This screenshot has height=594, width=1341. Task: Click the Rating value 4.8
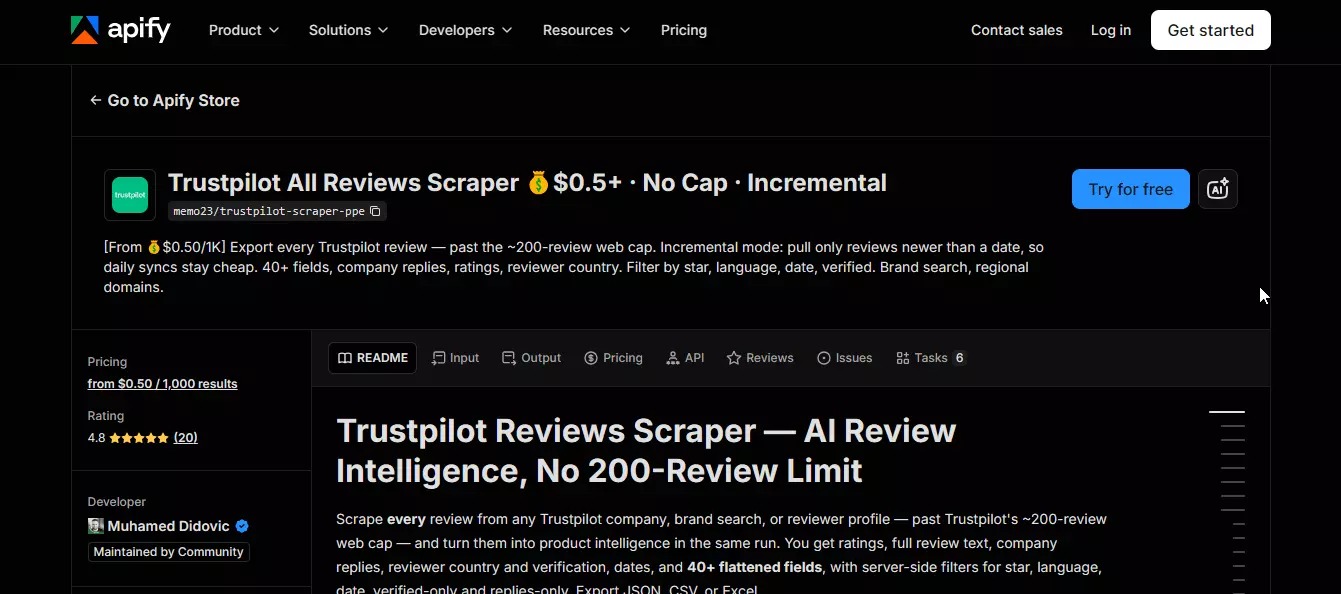point(96,438)
